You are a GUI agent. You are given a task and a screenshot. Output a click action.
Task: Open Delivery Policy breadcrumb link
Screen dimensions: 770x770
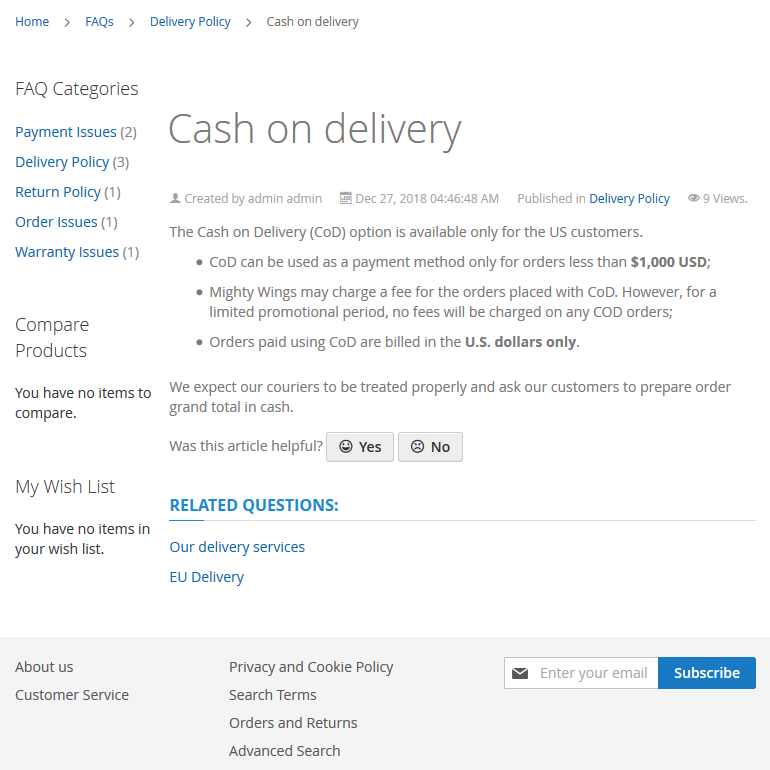(190, 22)
